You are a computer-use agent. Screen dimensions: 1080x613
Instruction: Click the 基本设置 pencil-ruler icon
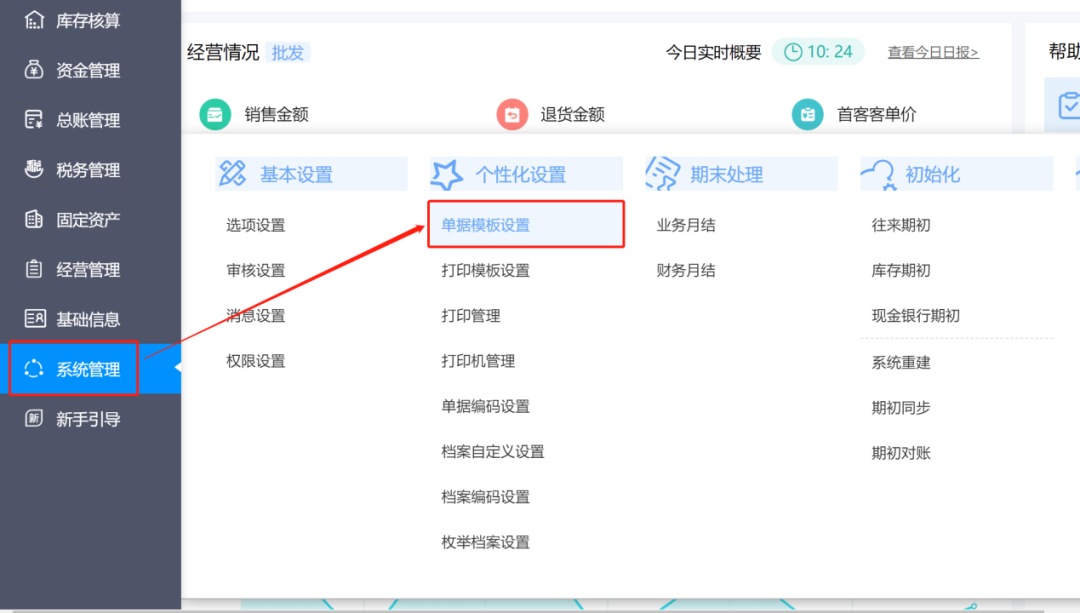point(232,174)
